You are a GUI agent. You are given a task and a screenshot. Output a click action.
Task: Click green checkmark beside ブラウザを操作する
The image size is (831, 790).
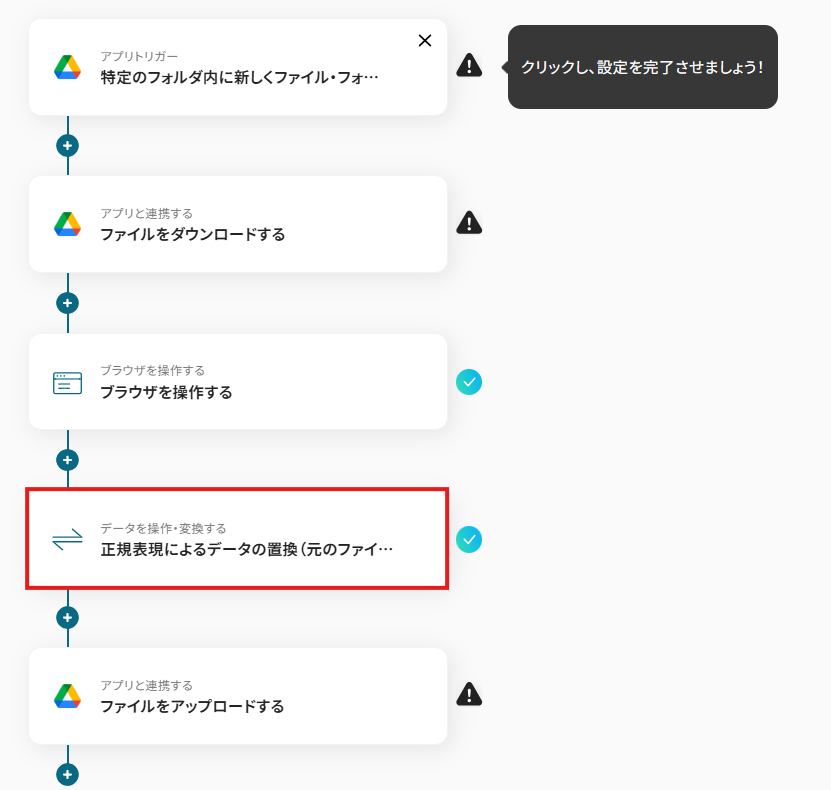pyautogui.click(x=469, y=382)
